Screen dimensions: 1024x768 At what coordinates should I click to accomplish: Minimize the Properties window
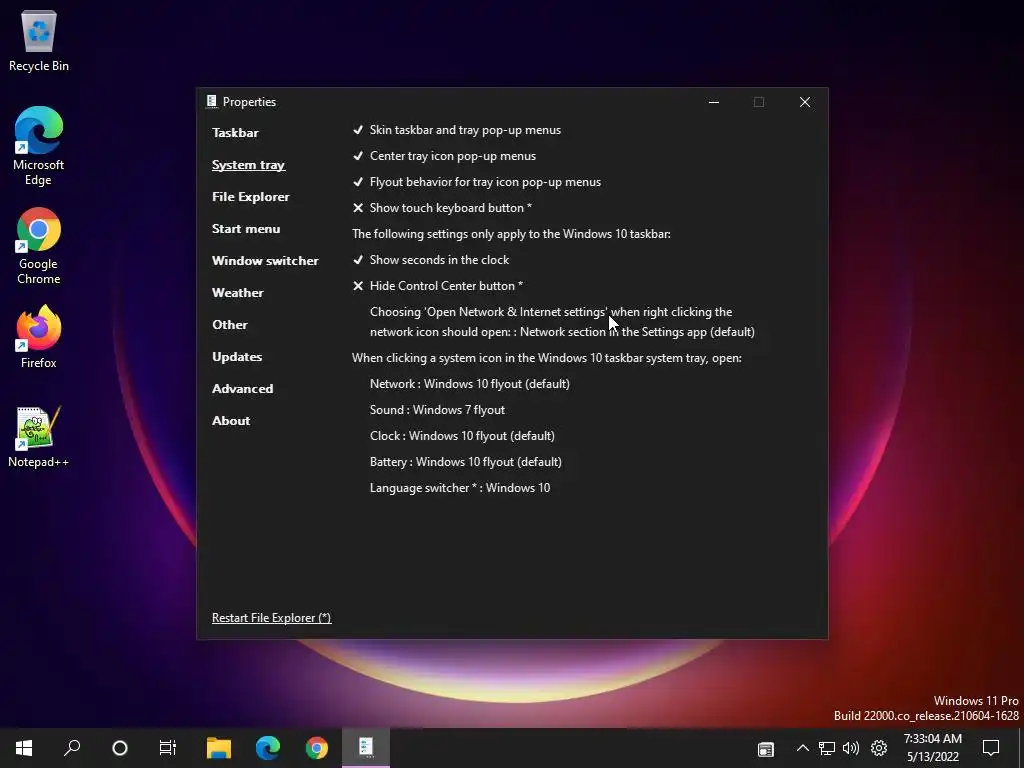714,102
